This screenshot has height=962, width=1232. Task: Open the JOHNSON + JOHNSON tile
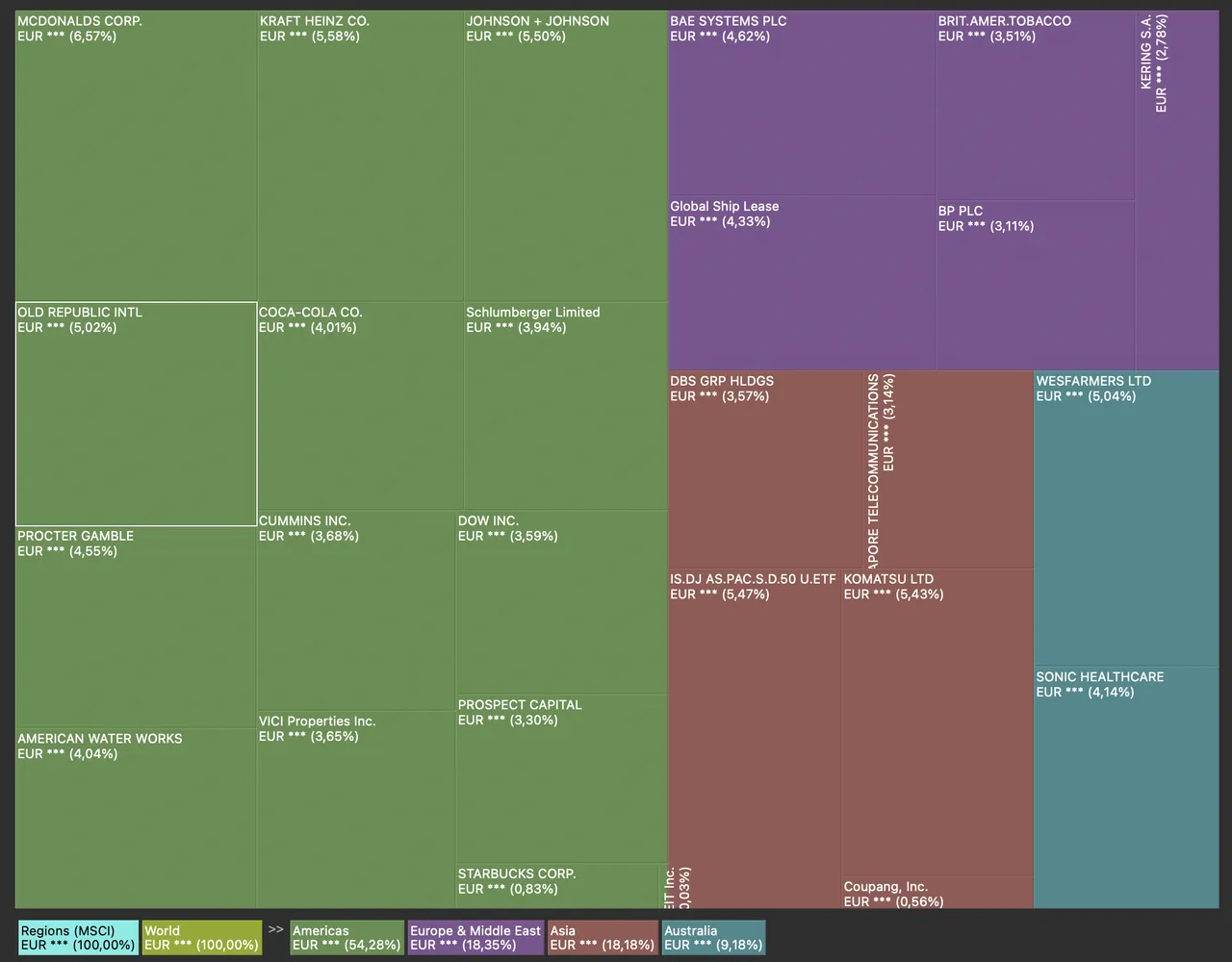point(566,156)
